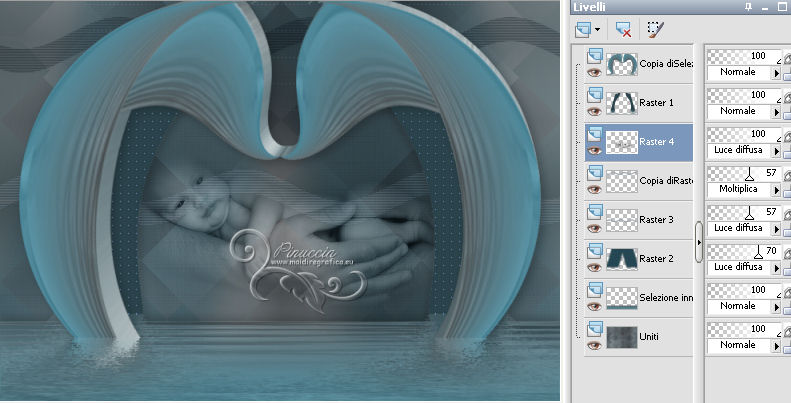Click the New Layer icon in Livelli toolbar

[583, 29]
